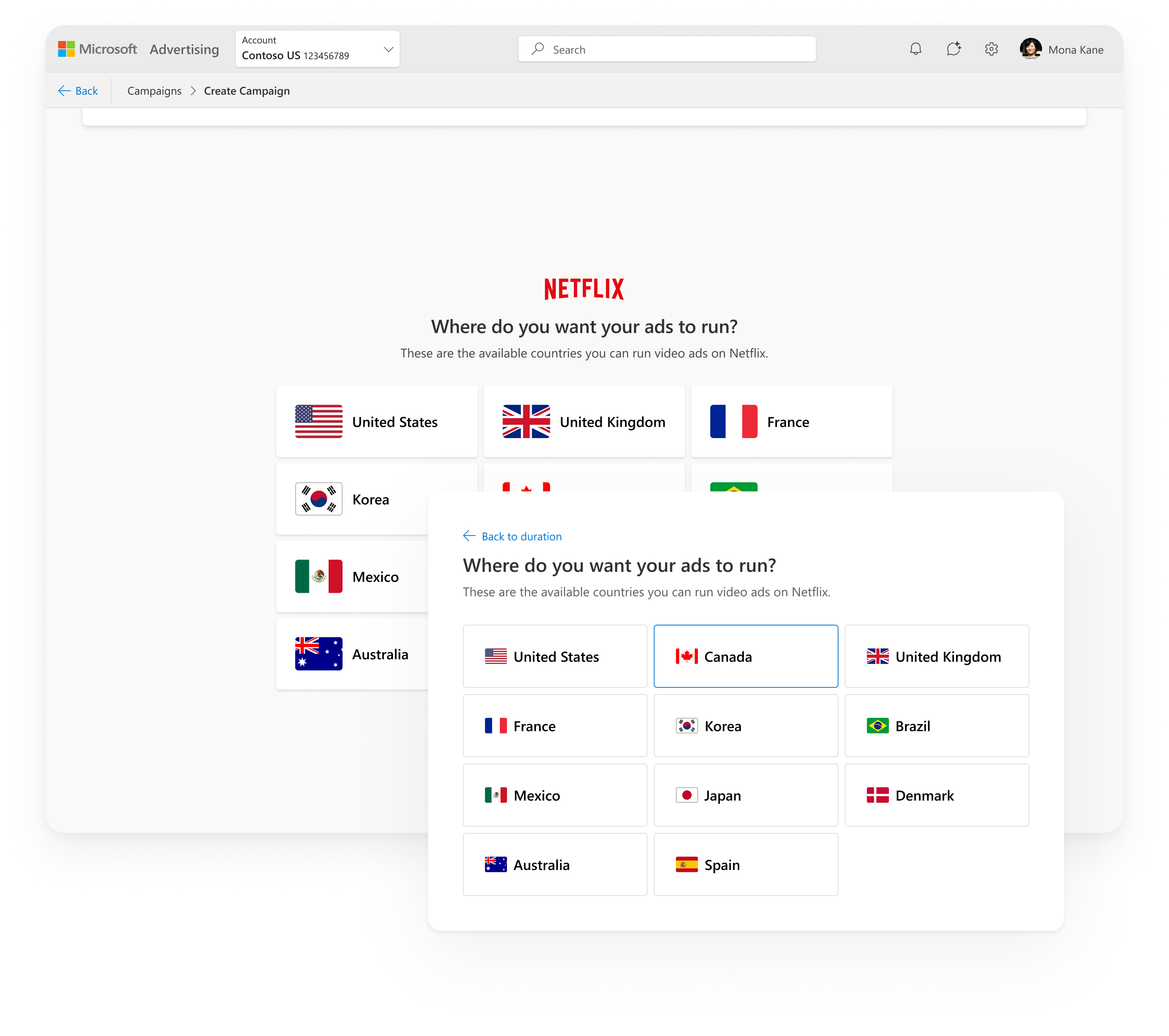
Task: Click the popup United States flag icon
Action: (496, 656)
